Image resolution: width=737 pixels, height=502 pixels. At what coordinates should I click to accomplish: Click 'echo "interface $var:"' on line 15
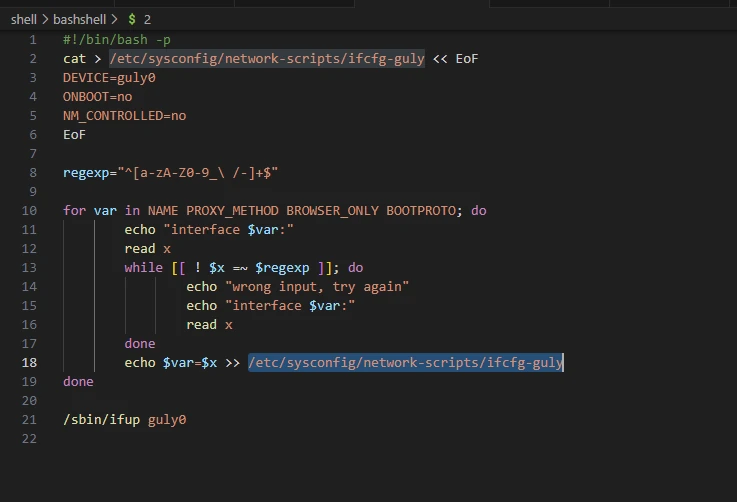click(271, 306)
